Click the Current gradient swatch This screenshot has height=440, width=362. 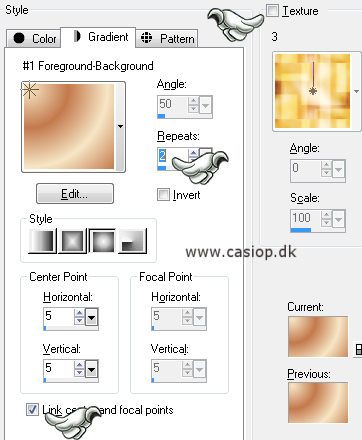[x=318, y=337]
